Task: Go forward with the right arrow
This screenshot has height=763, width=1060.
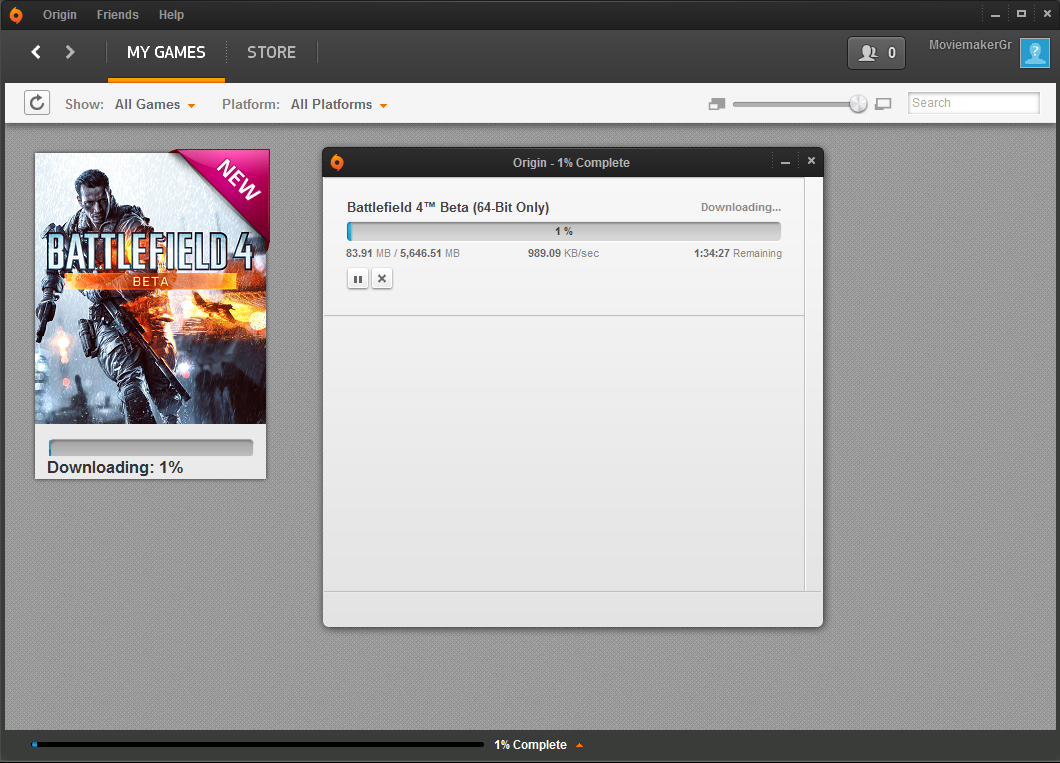Action: [x=70, y=52]
